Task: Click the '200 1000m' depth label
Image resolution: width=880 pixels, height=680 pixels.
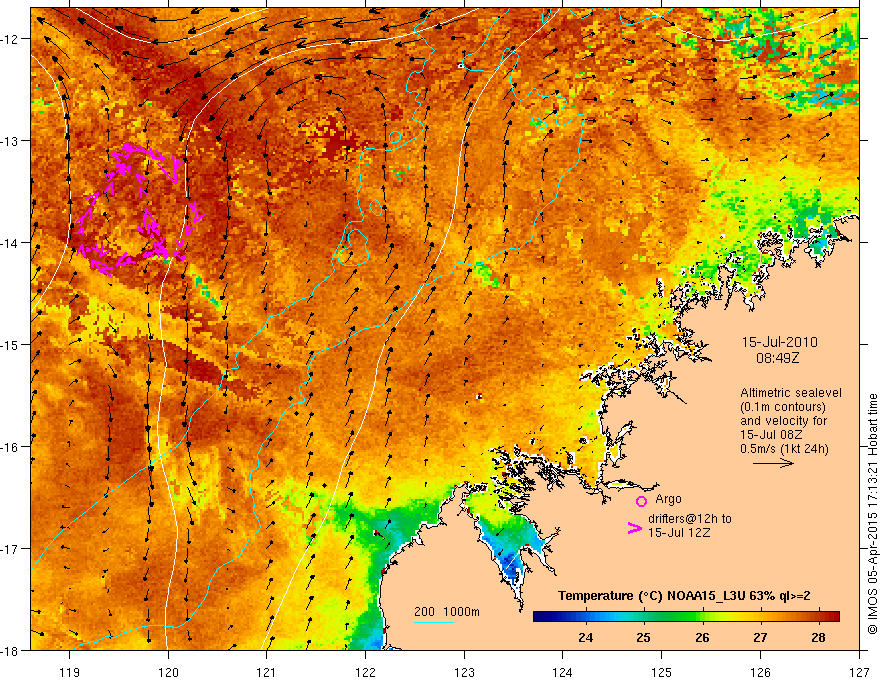Action: 447,612
